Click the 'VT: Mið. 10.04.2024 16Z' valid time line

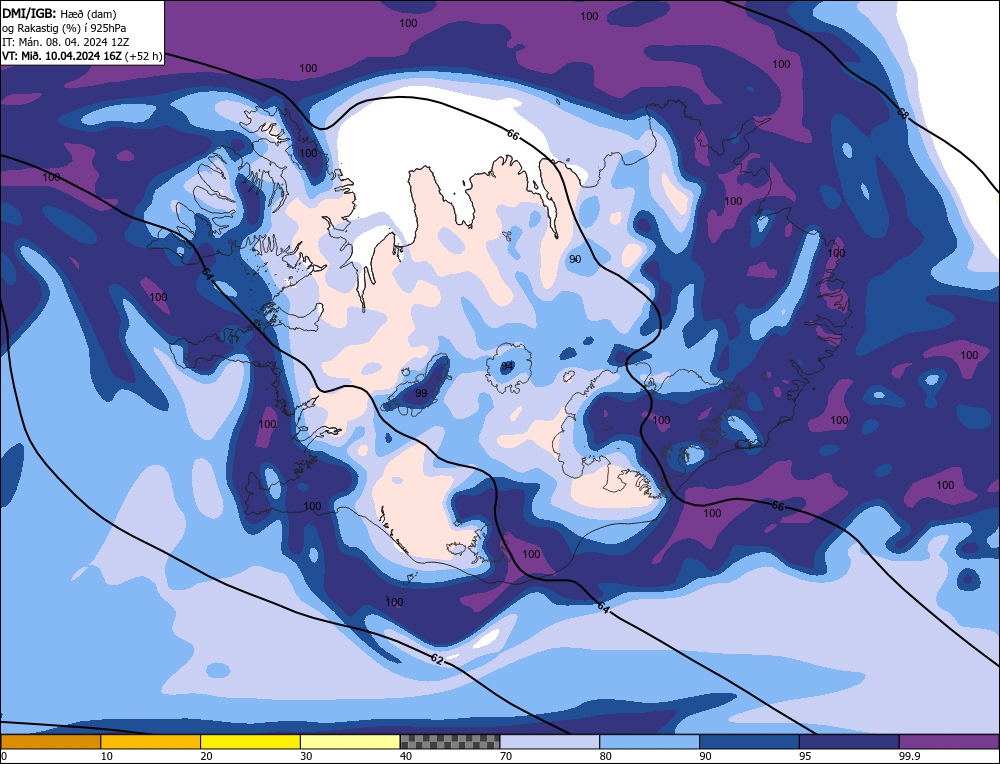62,56
